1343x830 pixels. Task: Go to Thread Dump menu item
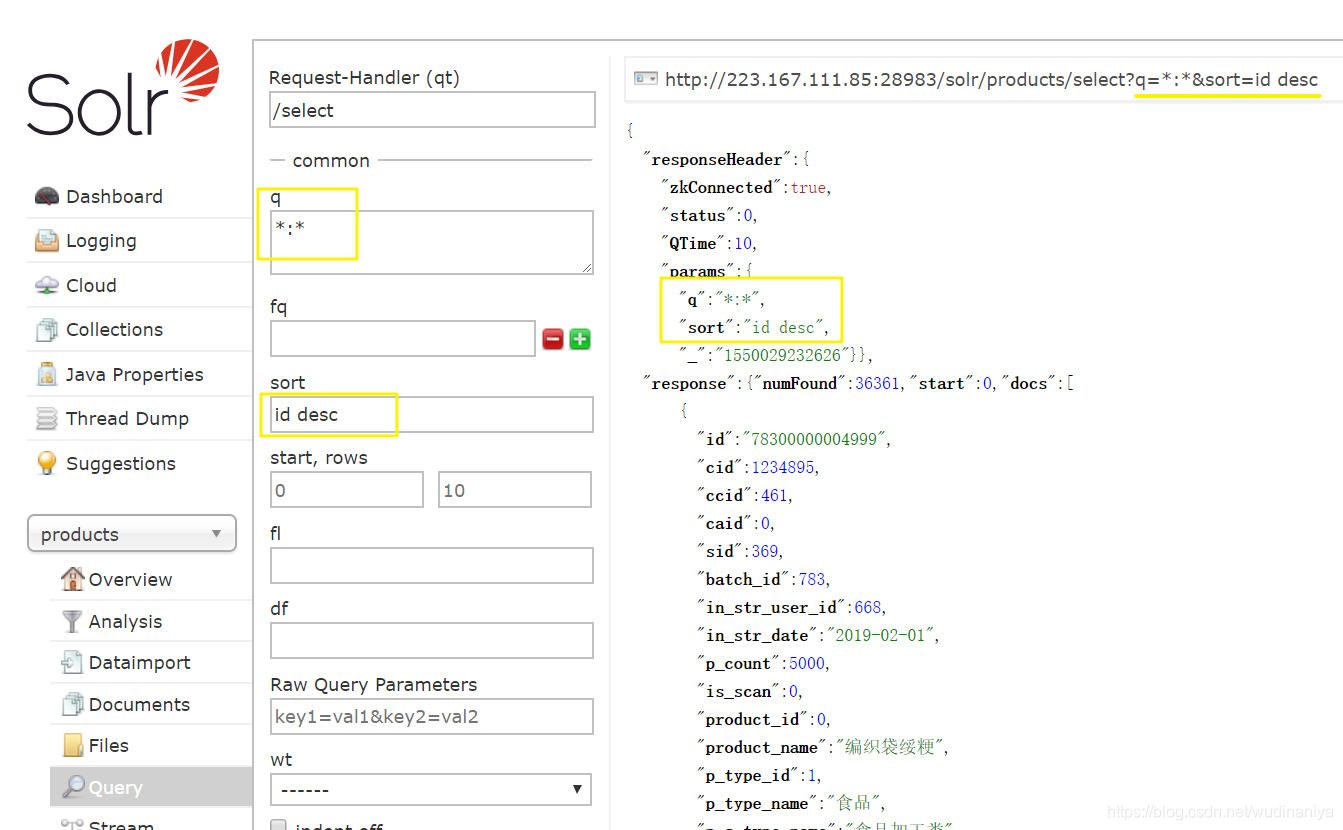[x=127, y=419]
